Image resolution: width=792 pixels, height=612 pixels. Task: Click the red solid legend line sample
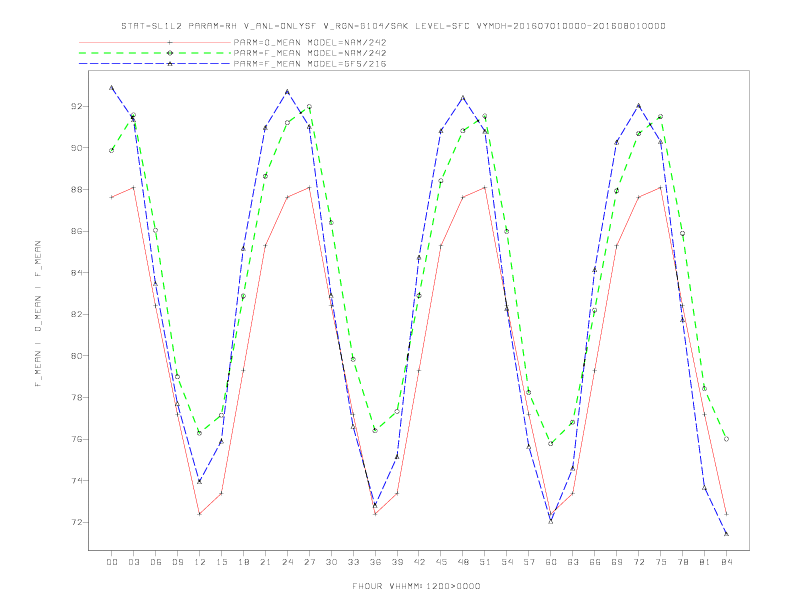pyautogui.click(x=155, y=42)
